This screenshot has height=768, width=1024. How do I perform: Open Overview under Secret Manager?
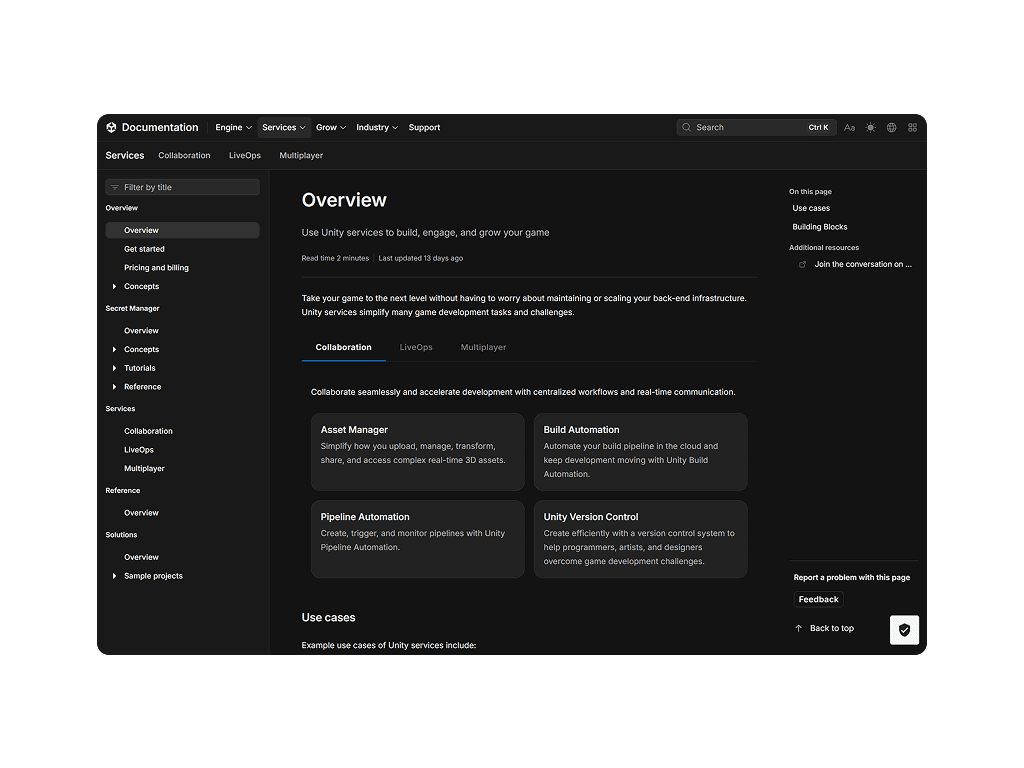(141, 331)
